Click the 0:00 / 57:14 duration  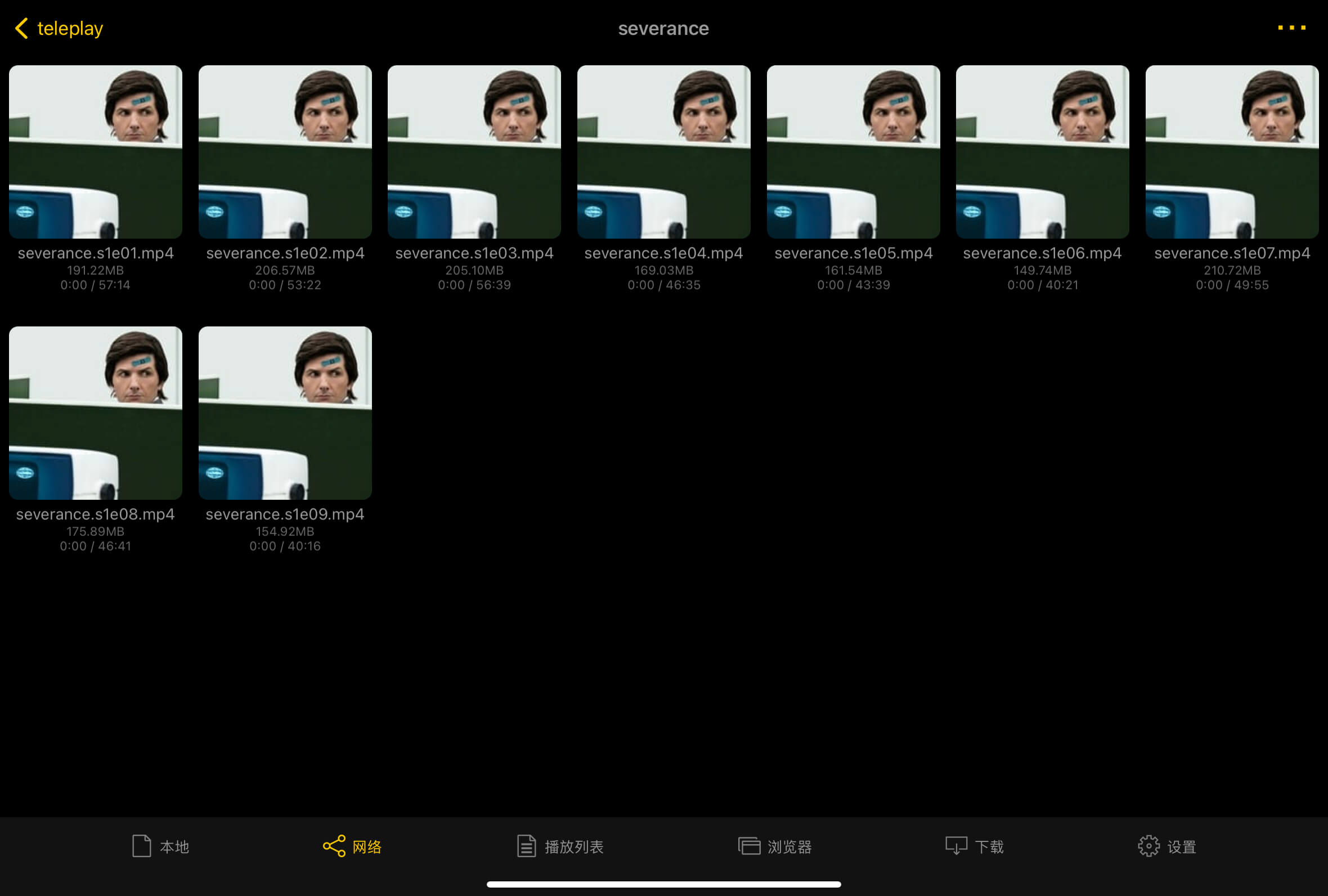96,285
